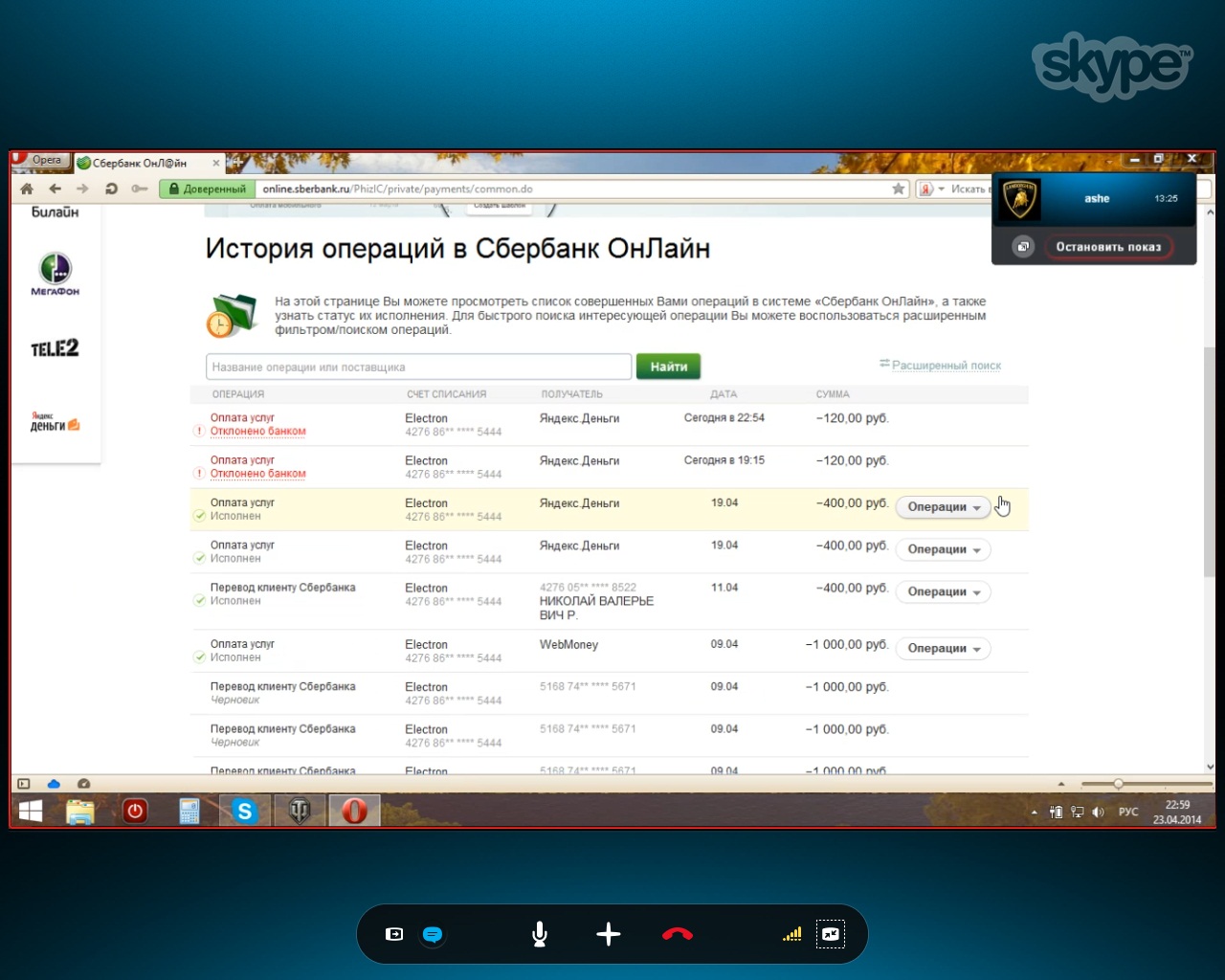Toggle the Opera panel button in status bar
Viewport: 1225px width, 980px height.
pos(24,784)
